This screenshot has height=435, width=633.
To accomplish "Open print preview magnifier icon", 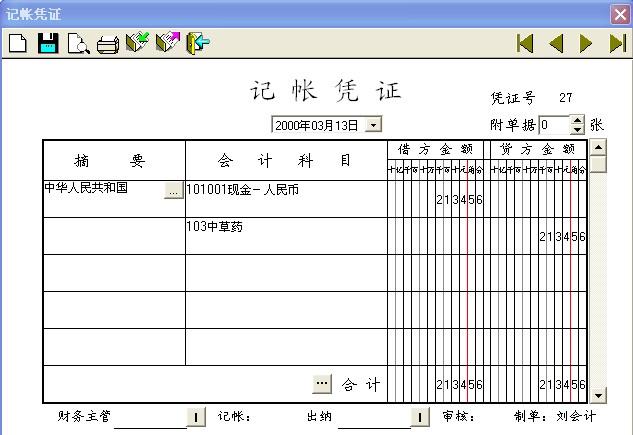I will pyautogui.click(x=78, y=44).
